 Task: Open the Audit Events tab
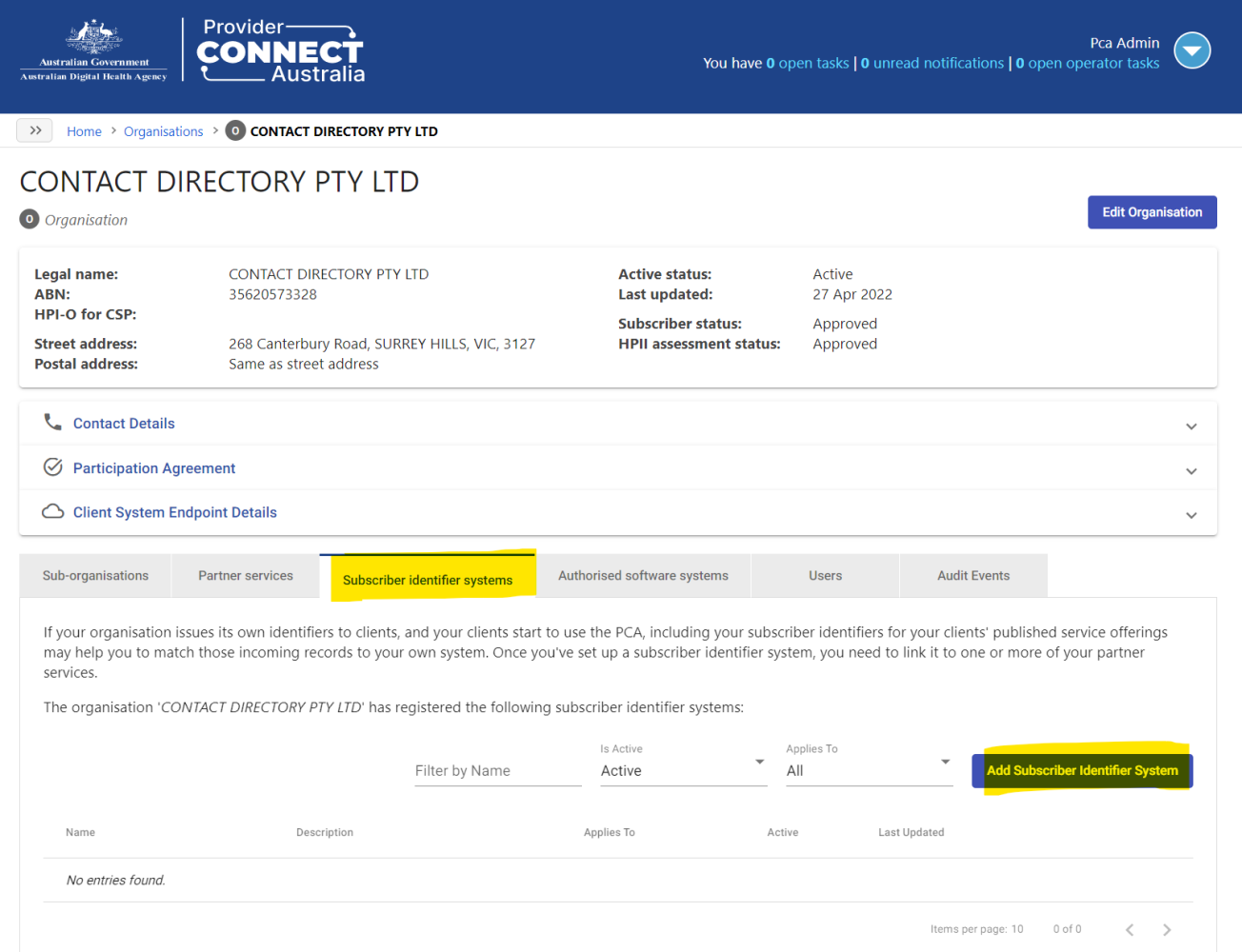pos(972,575)
